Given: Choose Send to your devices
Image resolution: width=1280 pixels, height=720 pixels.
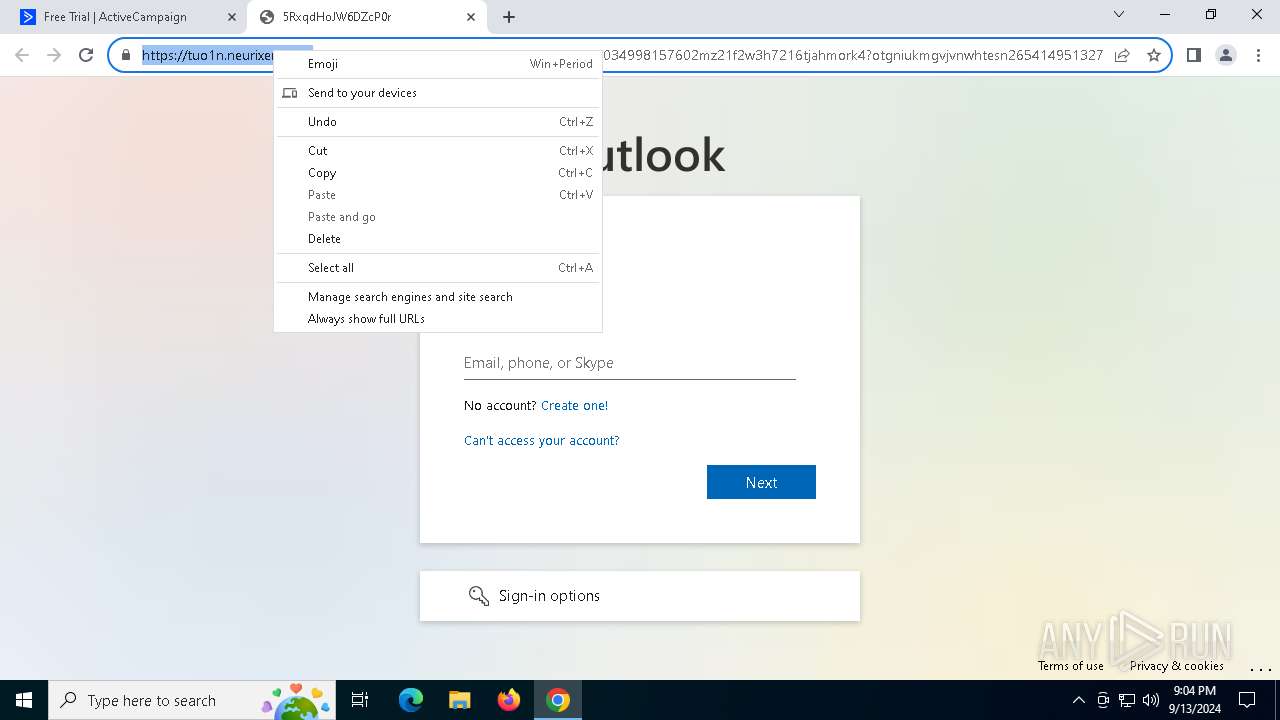Looking at the screenshot, I should [438, 93].
